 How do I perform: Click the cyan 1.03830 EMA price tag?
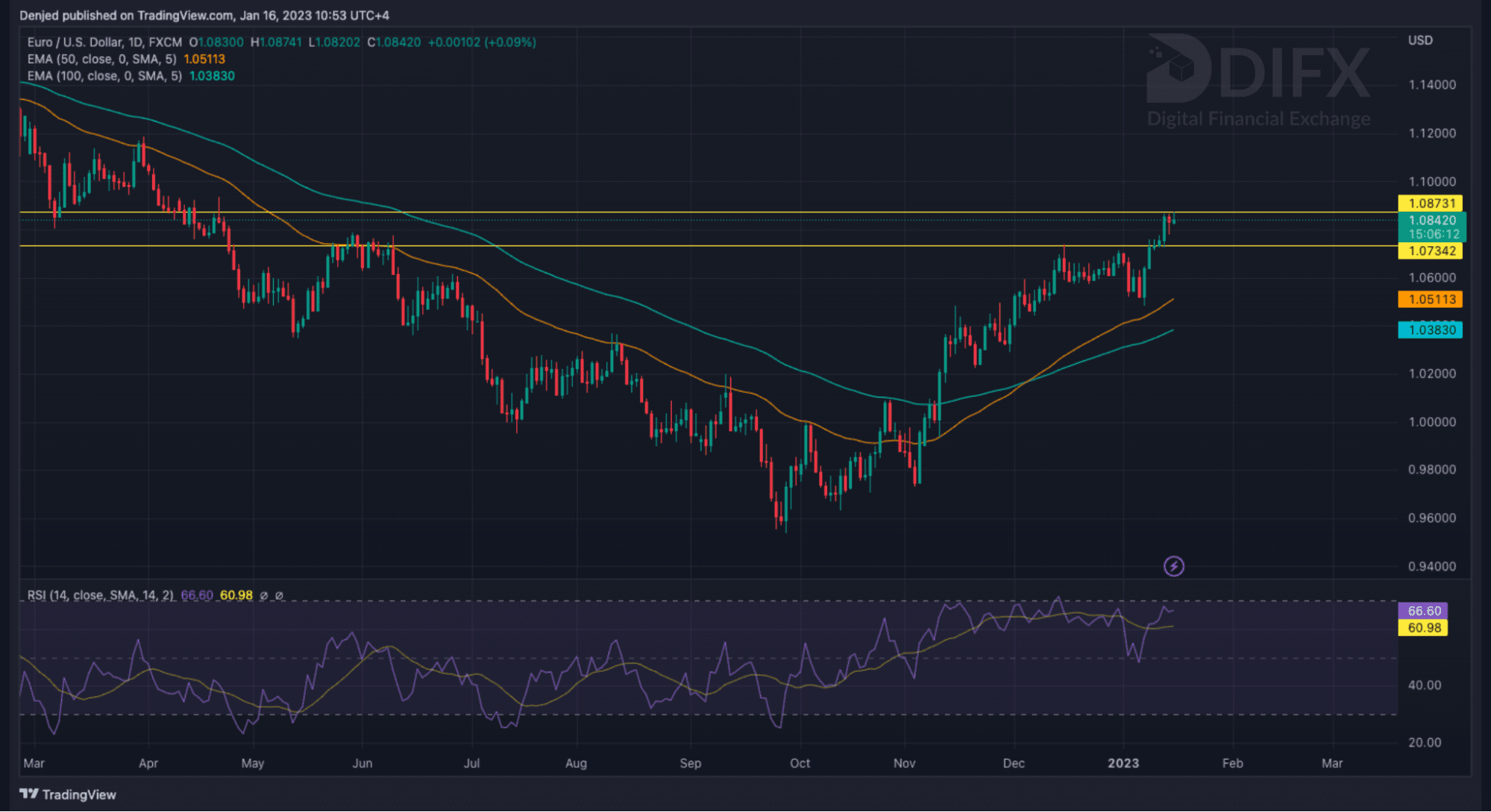click(1430, 330)
